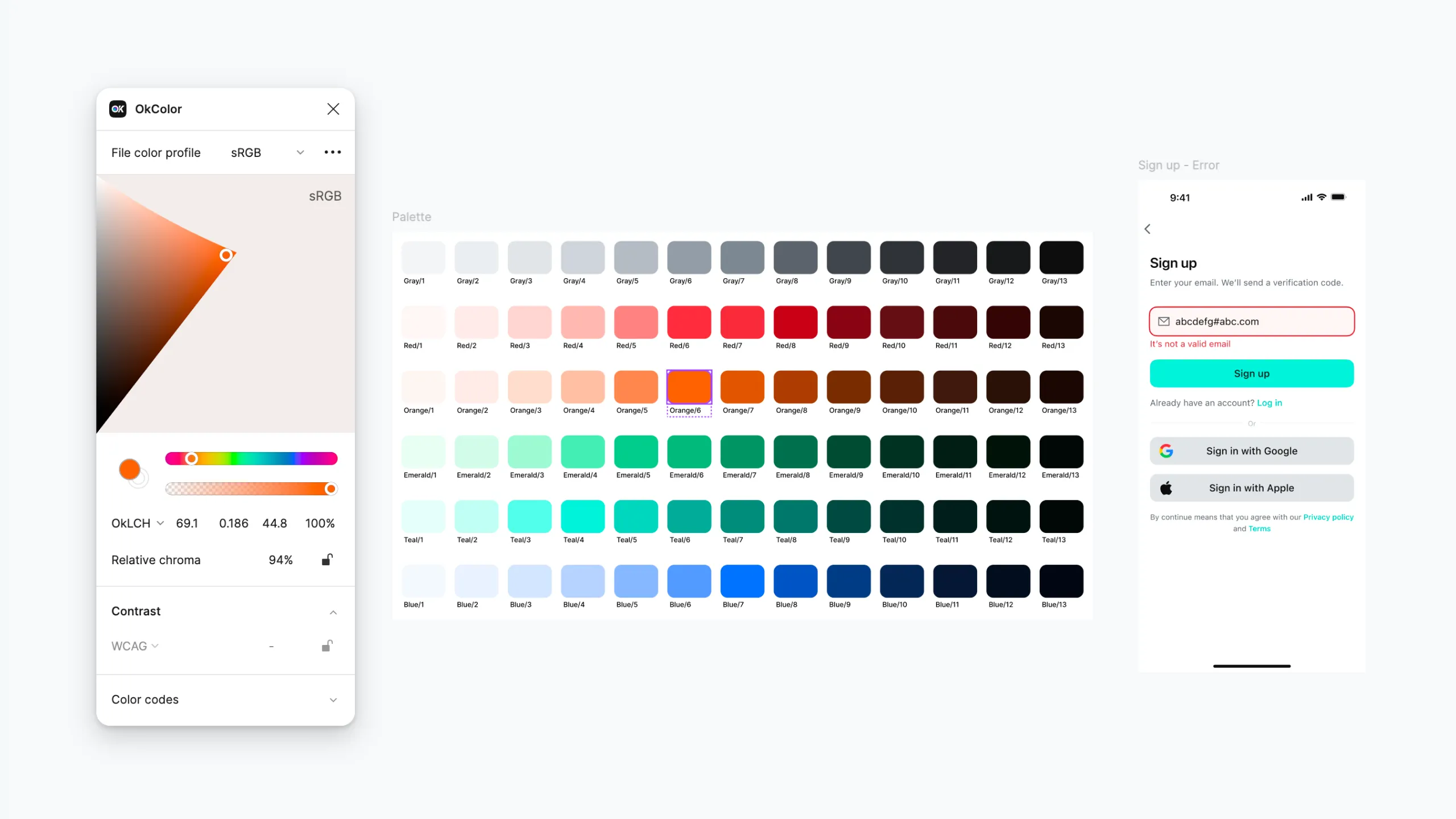Click the Google logo icon
Viewport: 1456px width, 819px height.
1167,451
